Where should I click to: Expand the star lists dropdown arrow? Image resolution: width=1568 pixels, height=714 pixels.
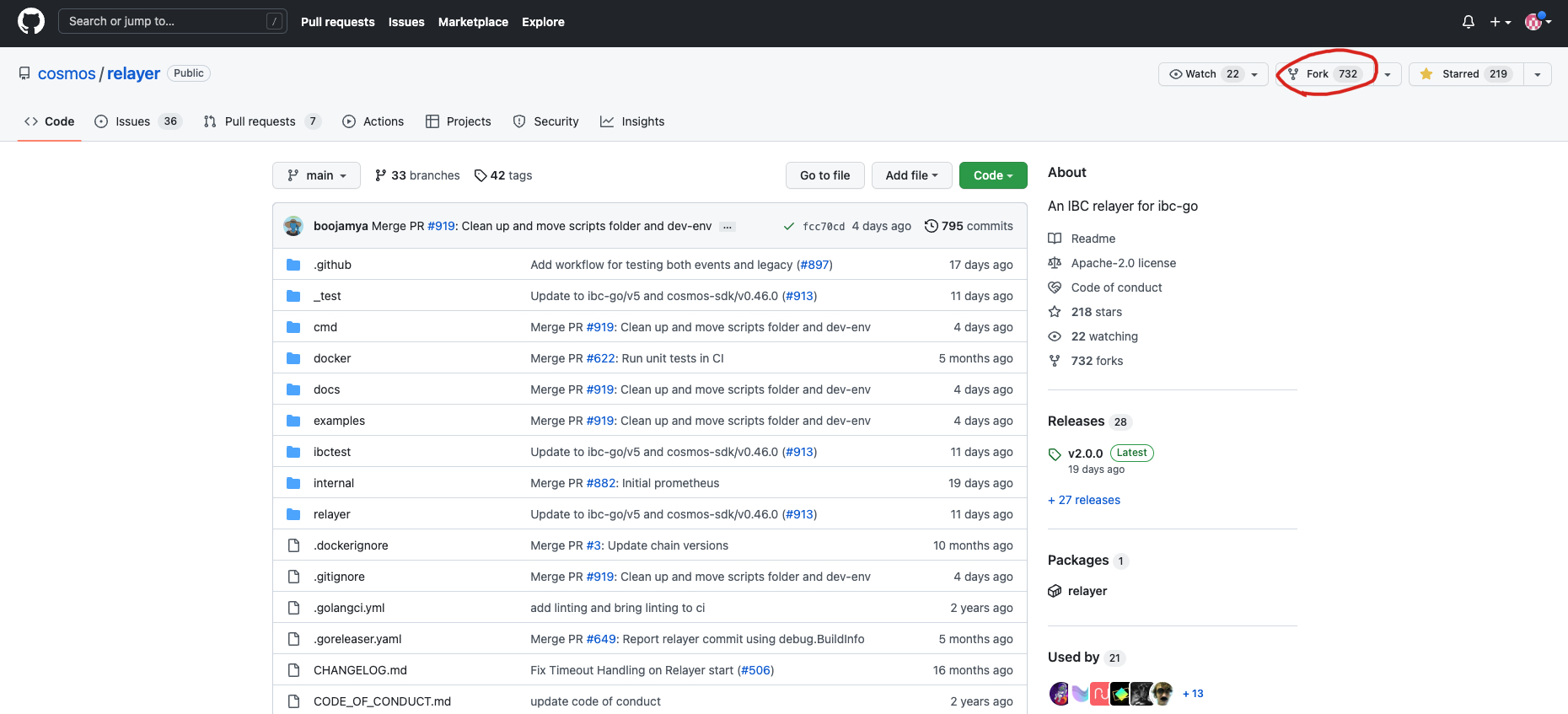pos(1538,74)
